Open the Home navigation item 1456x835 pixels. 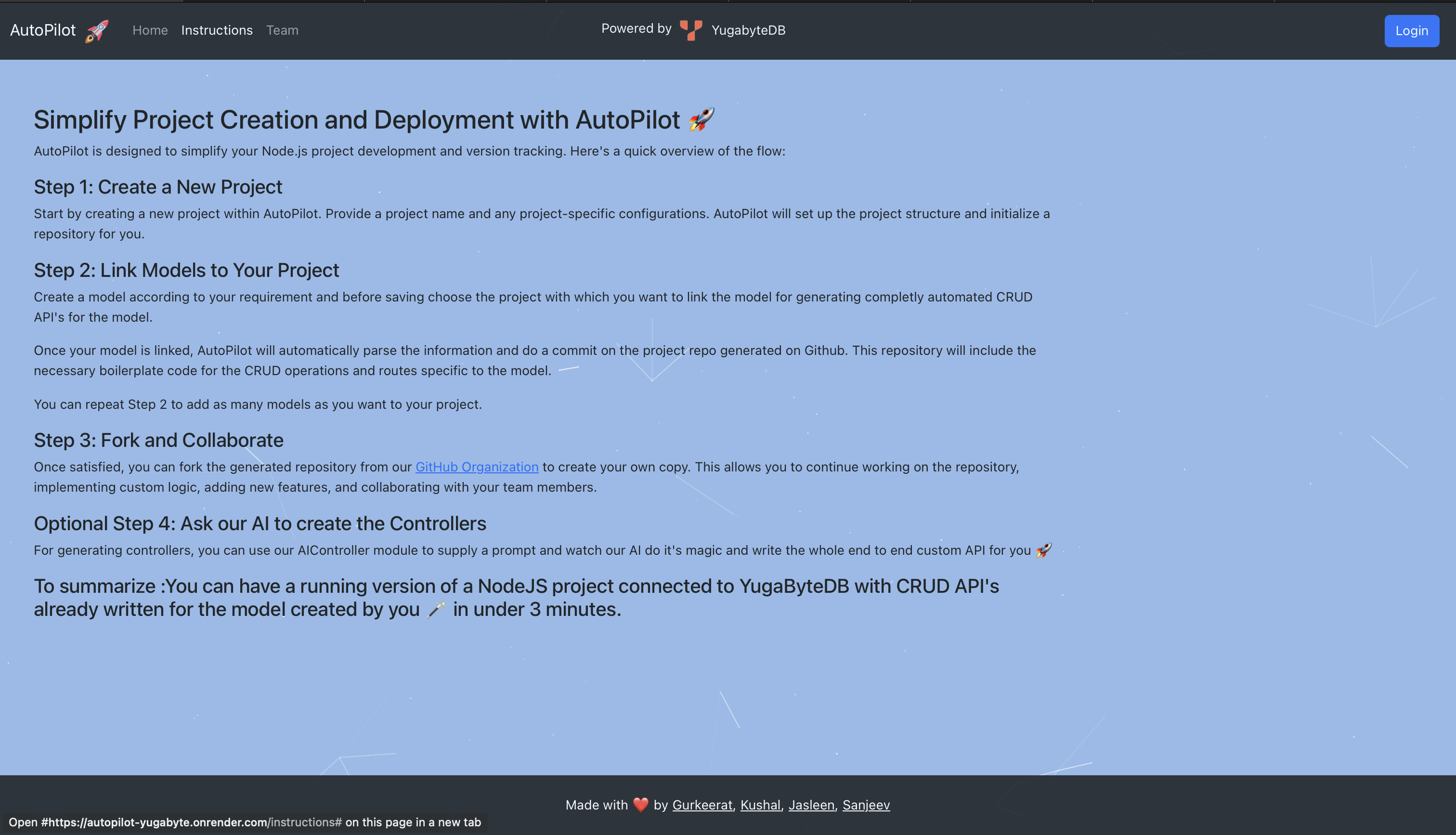click(x=150, y=30)
